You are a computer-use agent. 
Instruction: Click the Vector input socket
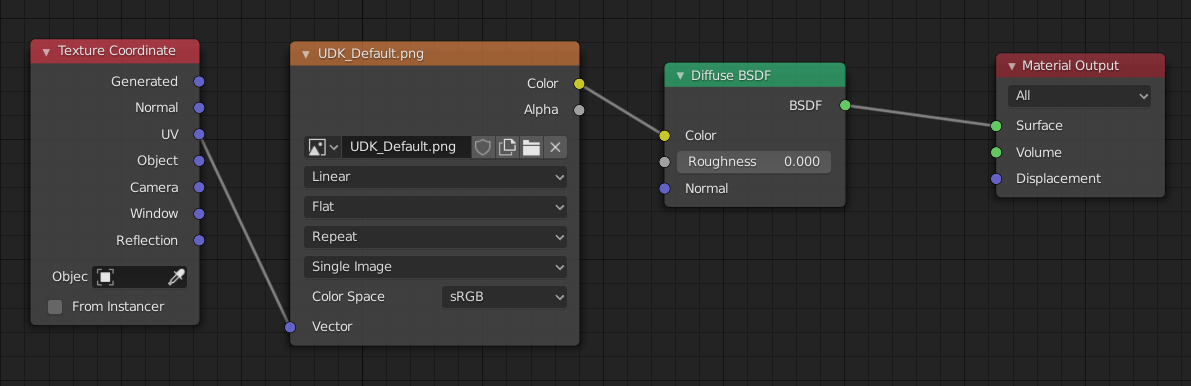pos(290,327)
